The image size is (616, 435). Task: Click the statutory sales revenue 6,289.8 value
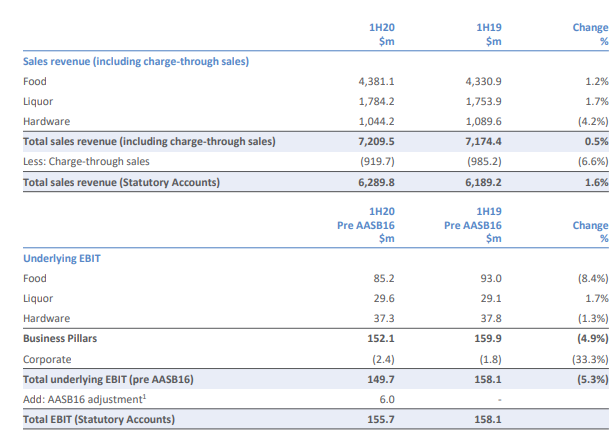pyautogui.click(x=377, y=182)
